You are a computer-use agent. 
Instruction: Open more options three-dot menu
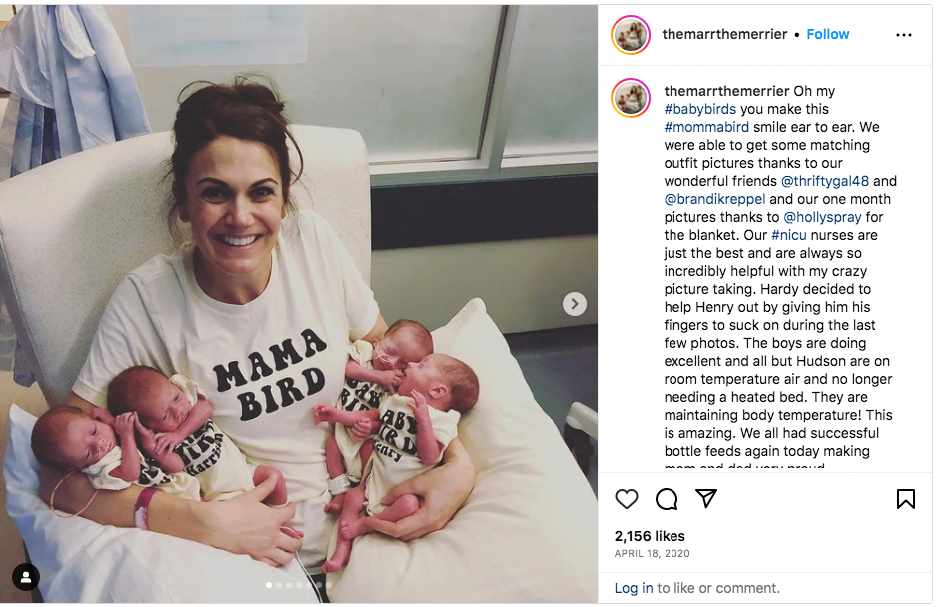pos(904,35)
